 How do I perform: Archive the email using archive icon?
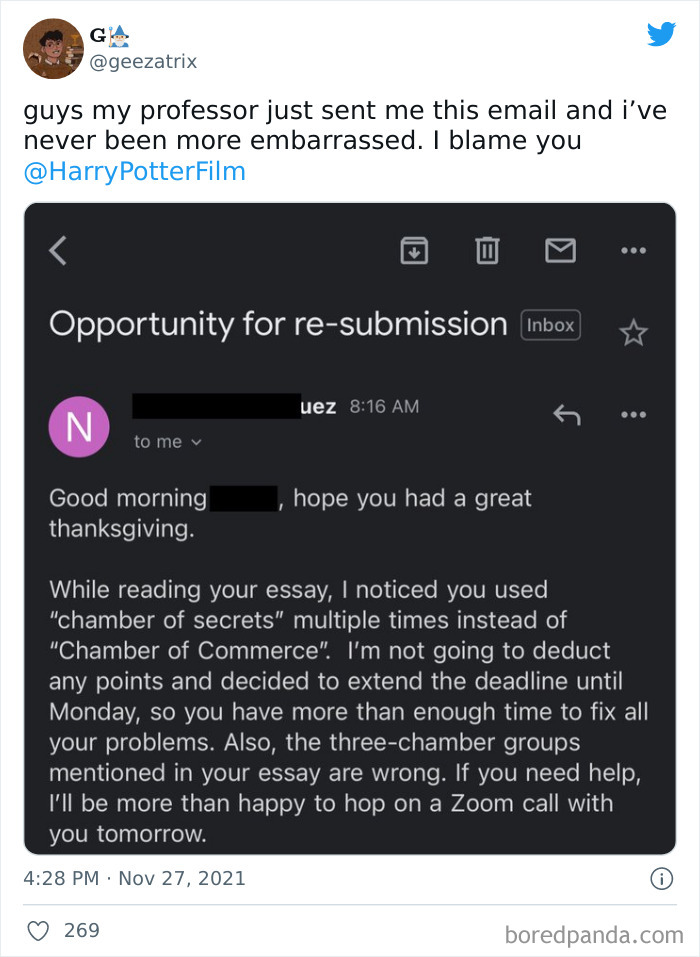[414, 250]
